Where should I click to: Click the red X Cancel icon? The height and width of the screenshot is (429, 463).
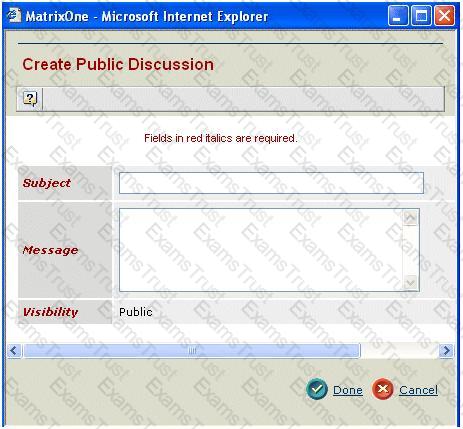click(x=383, y=389)
